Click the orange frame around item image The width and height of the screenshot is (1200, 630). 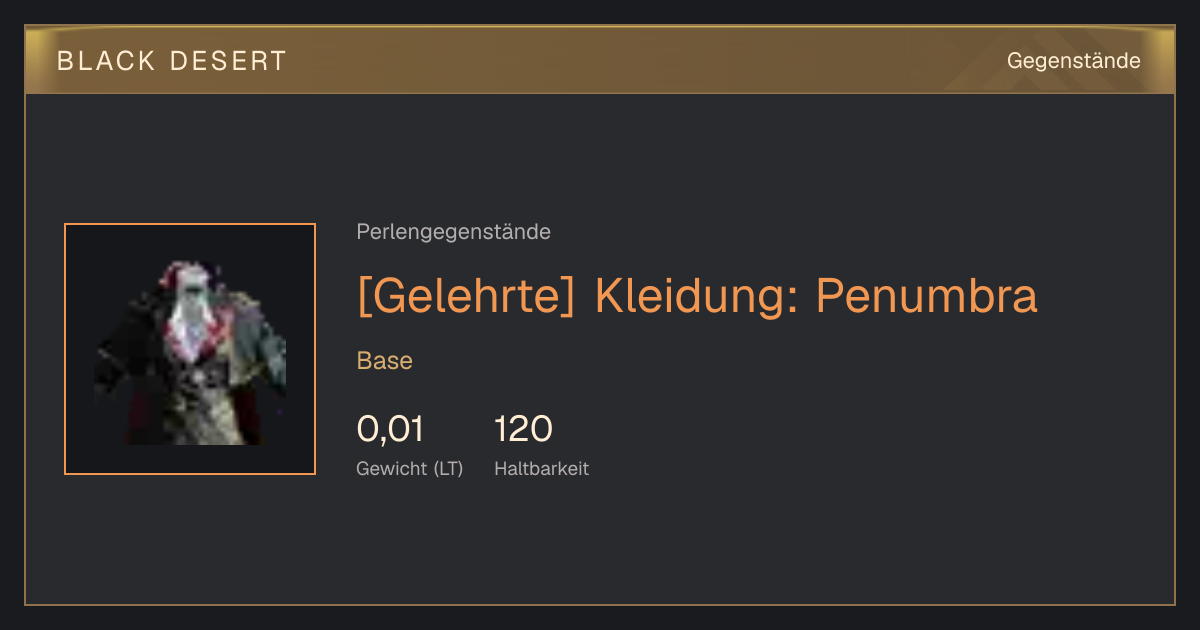(x=190, y=224)
